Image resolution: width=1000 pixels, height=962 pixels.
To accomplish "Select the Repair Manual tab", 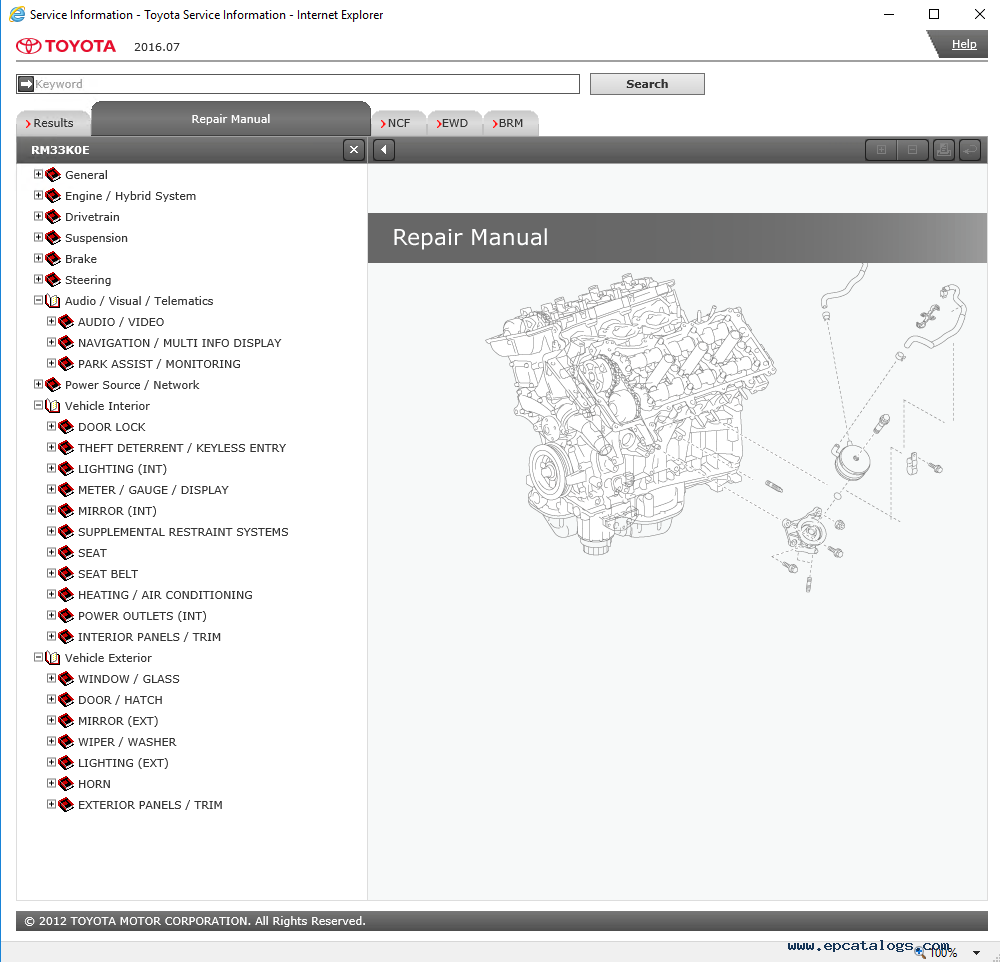I will click(x=231, y=119).
